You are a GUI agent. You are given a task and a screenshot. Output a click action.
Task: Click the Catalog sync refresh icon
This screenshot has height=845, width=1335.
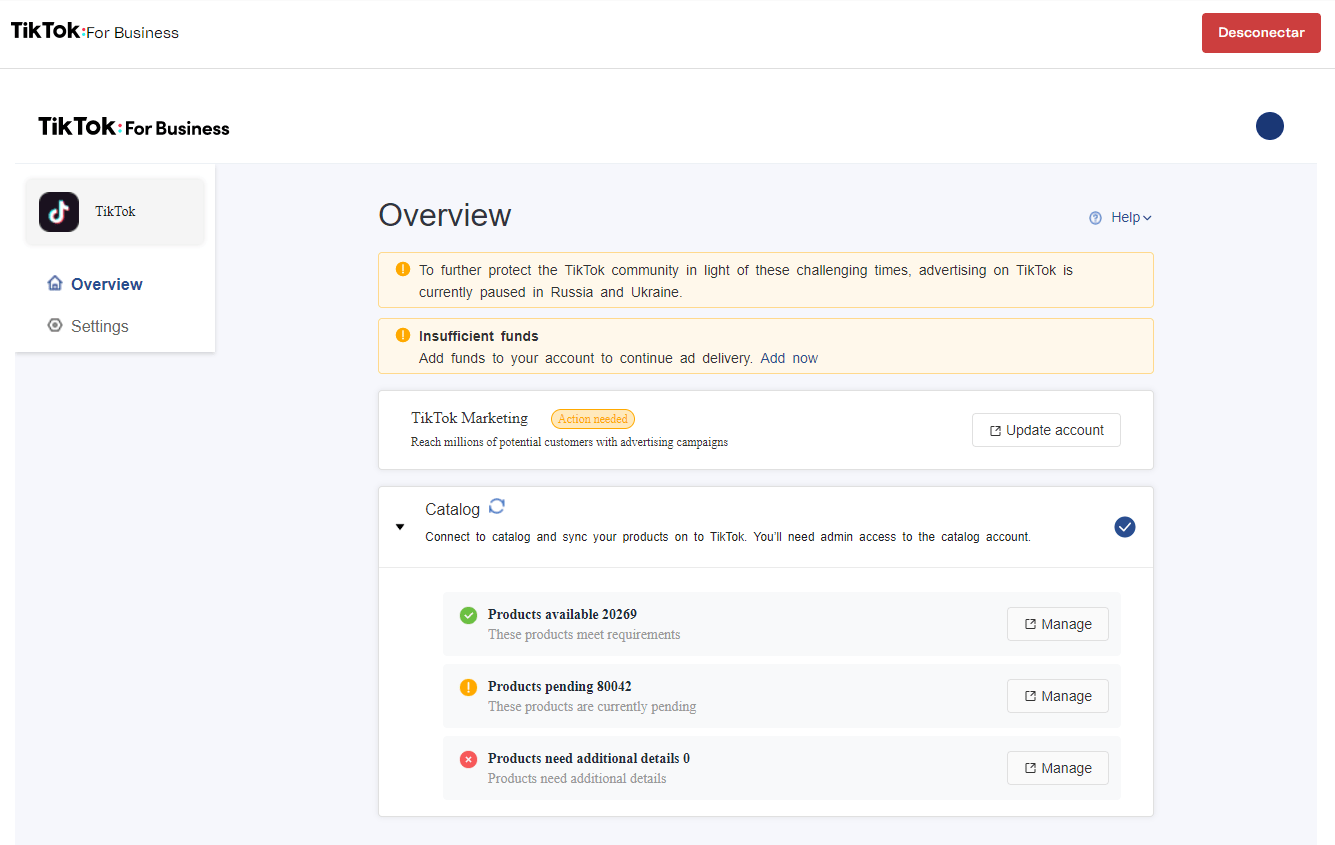point(497,506)
